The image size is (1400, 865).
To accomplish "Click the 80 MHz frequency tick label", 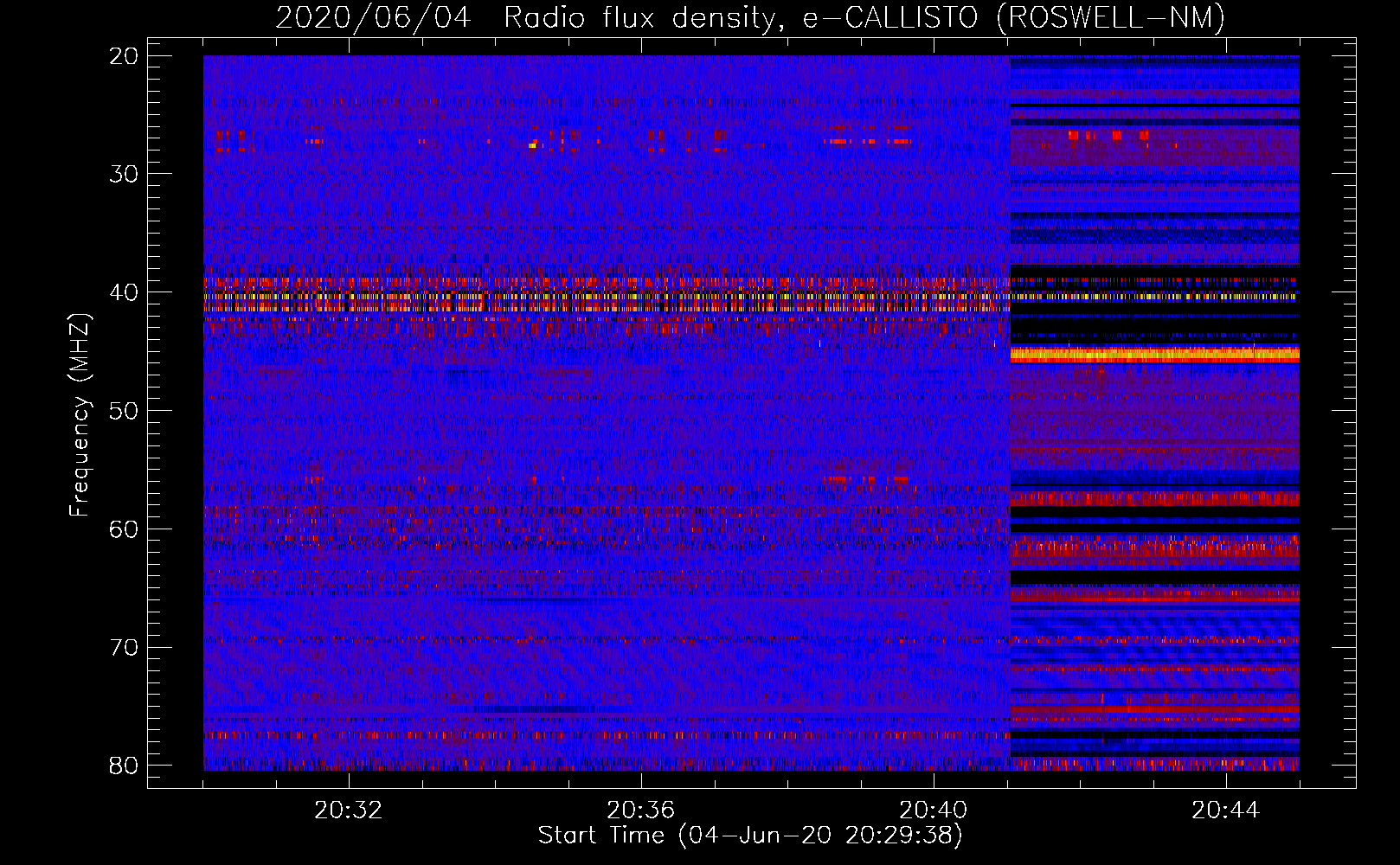I will click(124, 766).
